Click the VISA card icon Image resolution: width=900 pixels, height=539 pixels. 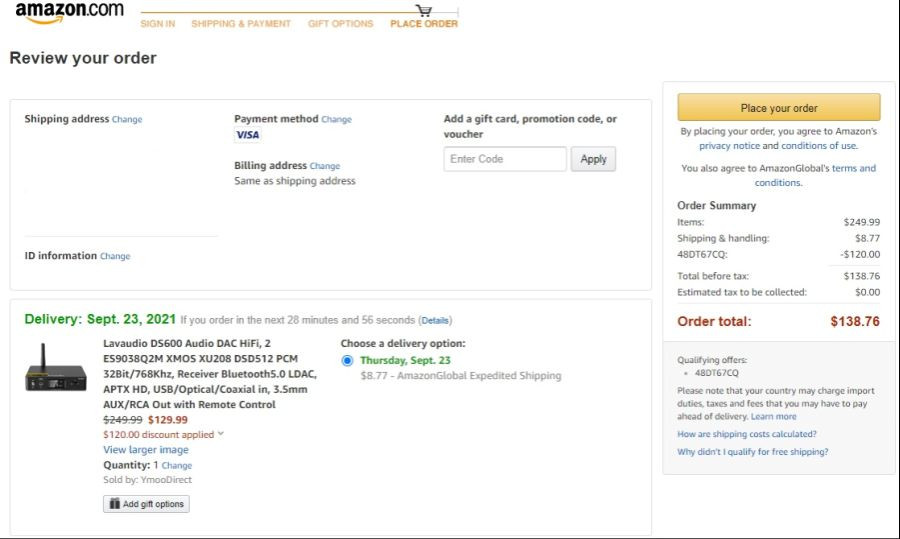[248, 135]
